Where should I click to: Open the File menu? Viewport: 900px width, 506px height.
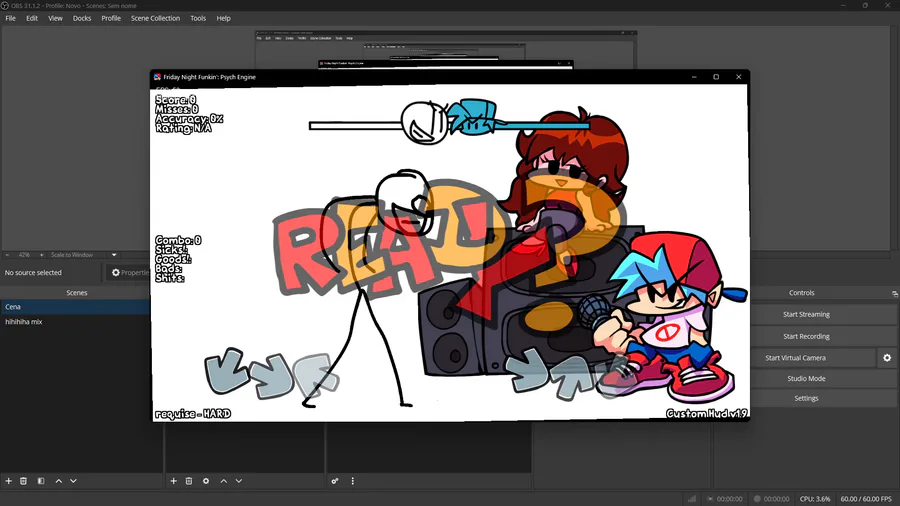(10, 18)
